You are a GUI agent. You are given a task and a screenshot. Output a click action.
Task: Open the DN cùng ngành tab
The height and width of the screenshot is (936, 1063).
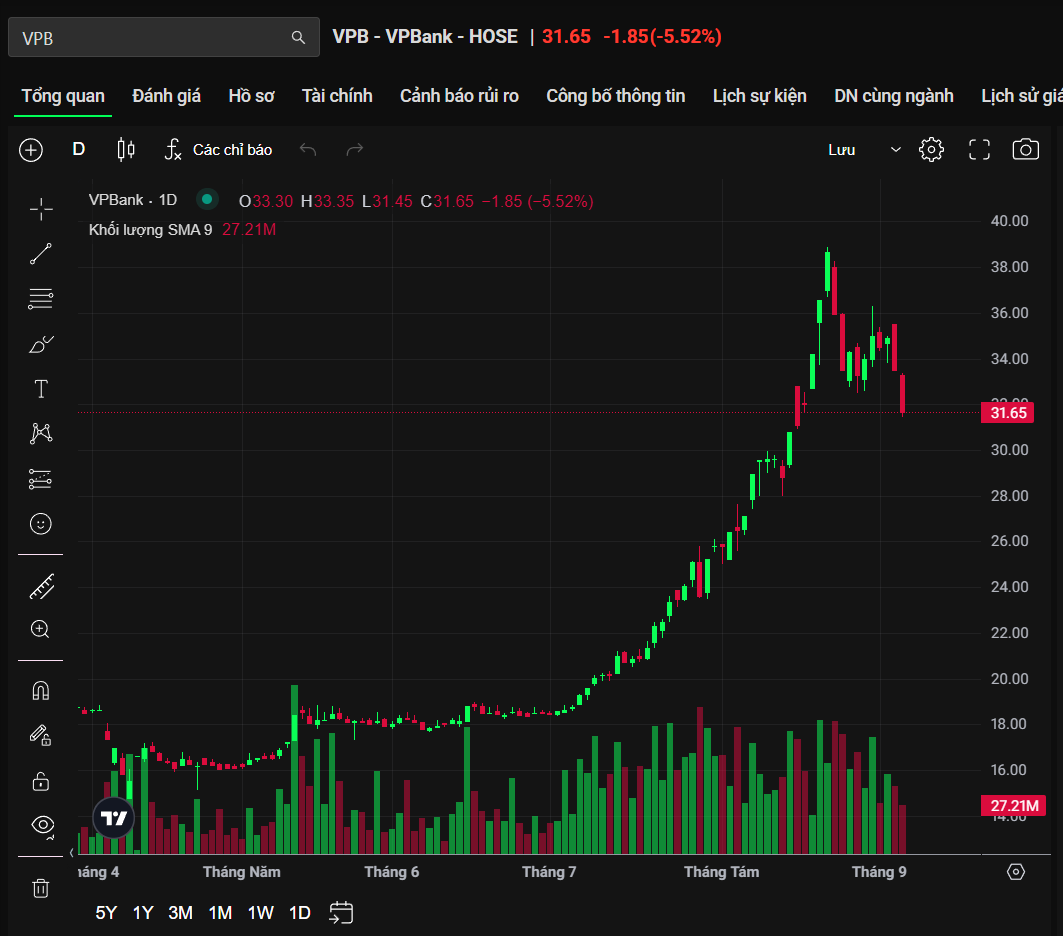pyautogui.click(x=894, y=96)
